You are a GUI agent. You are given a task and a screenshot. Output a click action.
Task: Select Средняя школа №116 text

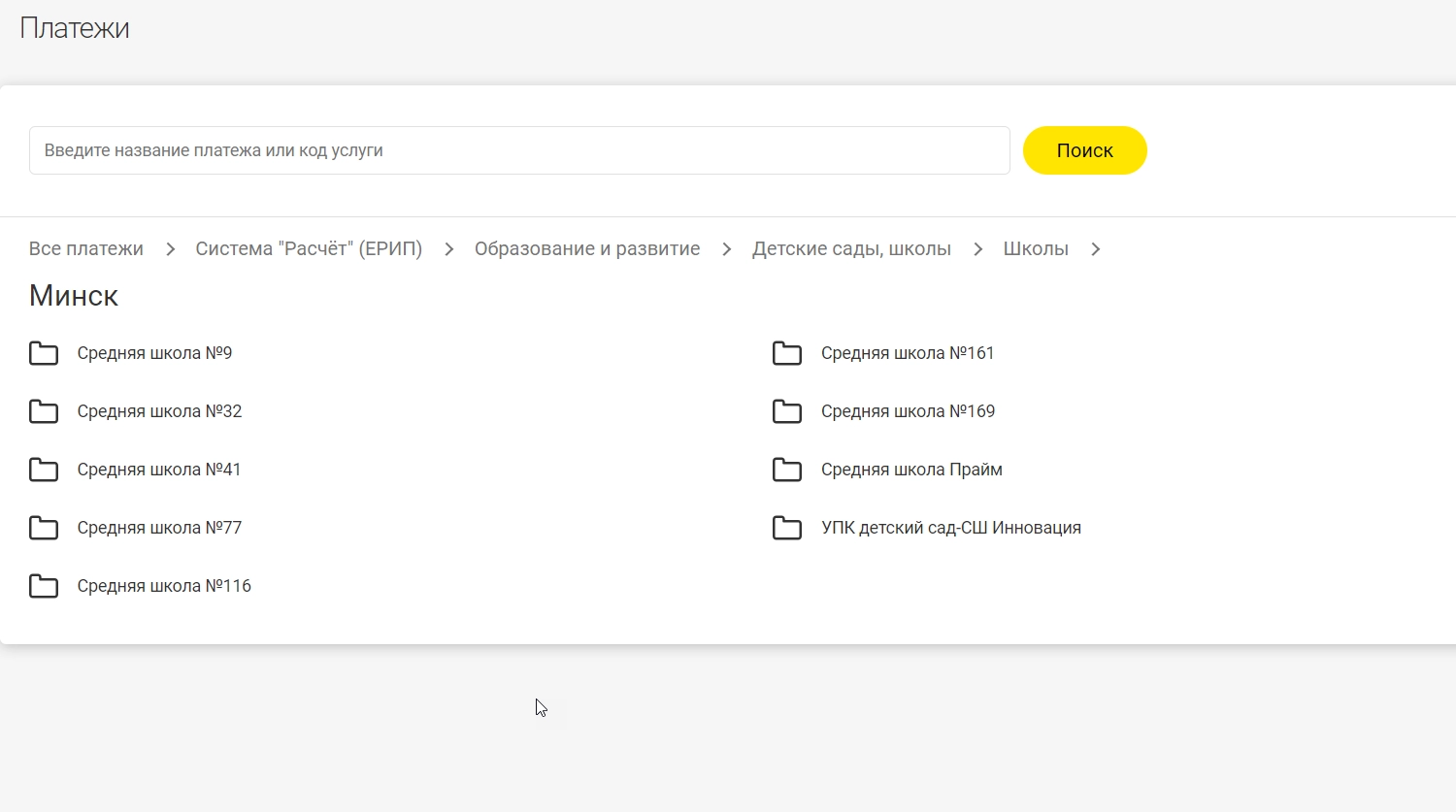pyautogui.click(x=164, y=586)
